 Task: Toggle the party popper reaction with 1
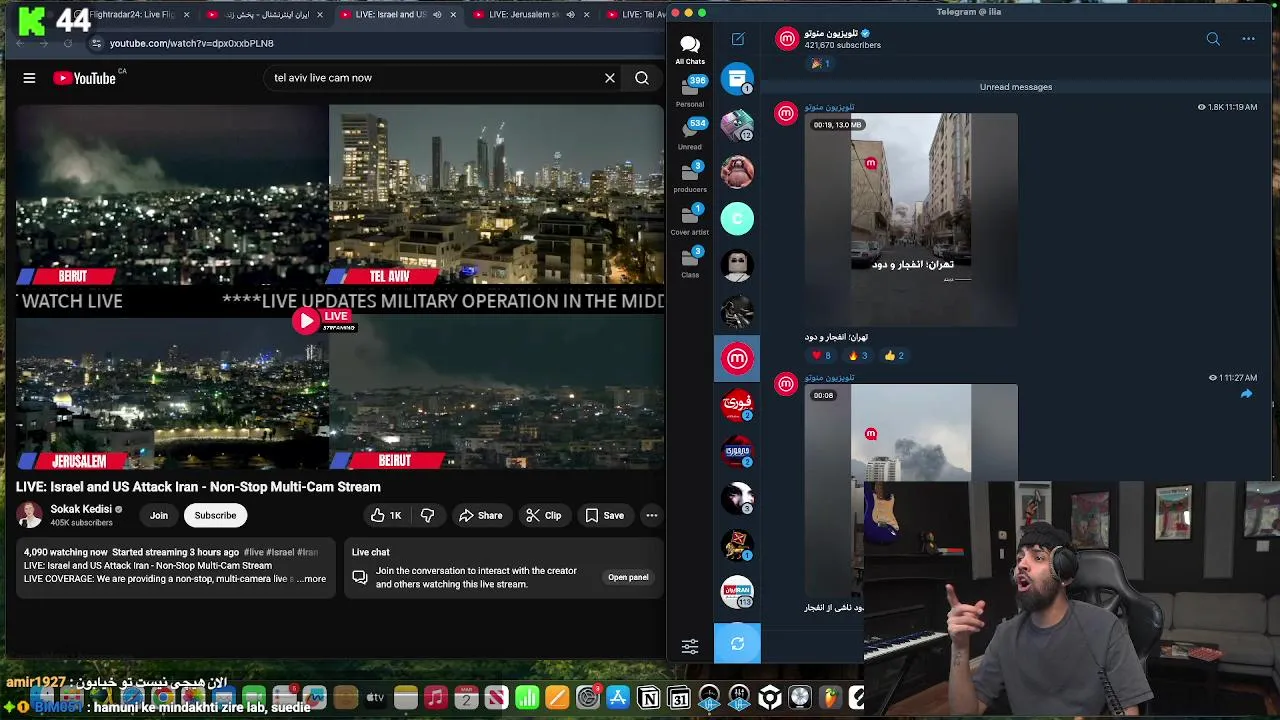(820, 64)
